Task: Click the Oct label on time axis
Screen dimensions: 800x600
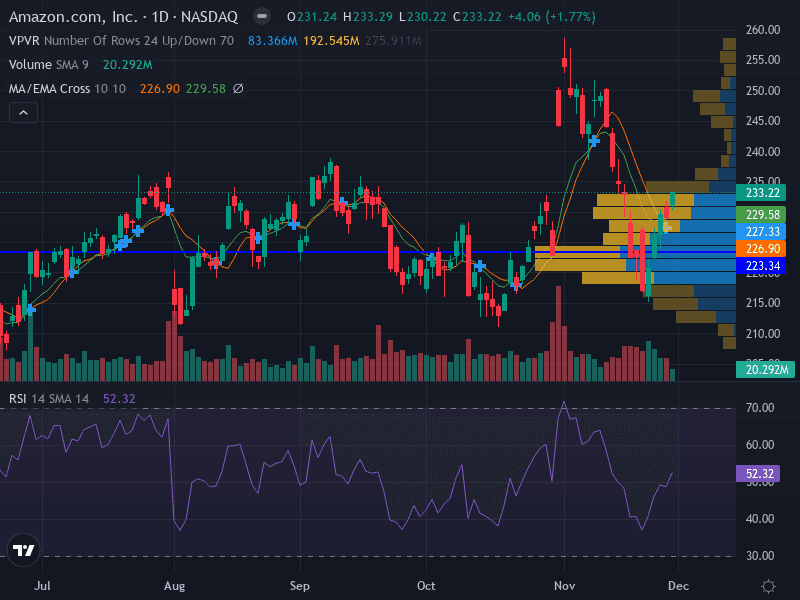Action: 426,586
